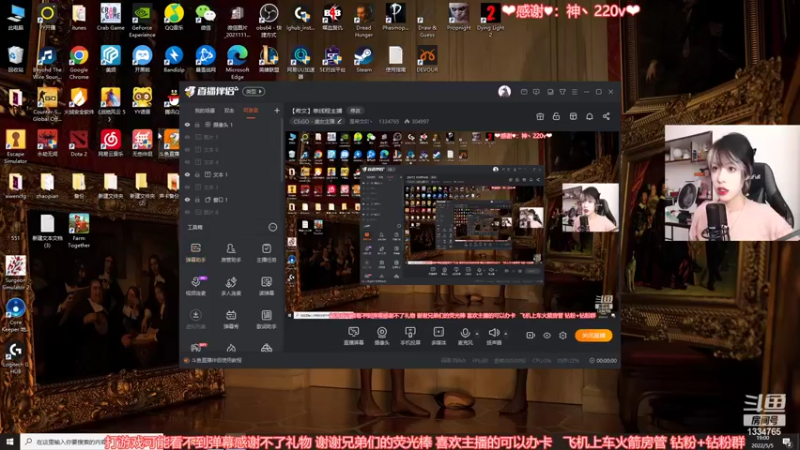Image resolution: width=800 pixels, height=450 pixels.
Task: Open the 视频连麦 tool
Action: (x=195, y=286)
